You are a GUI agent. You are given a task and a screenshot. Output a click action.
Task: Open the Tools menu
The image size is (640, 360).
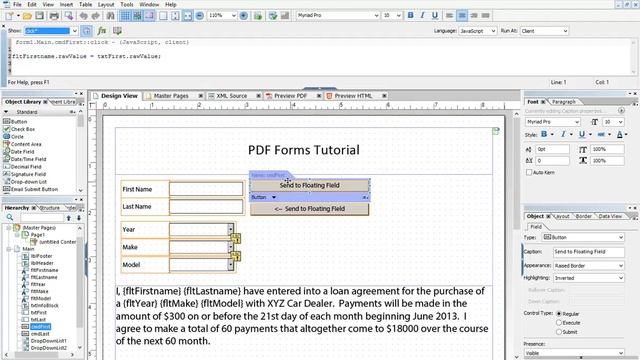pyautogui.click(x=127, y=4)
